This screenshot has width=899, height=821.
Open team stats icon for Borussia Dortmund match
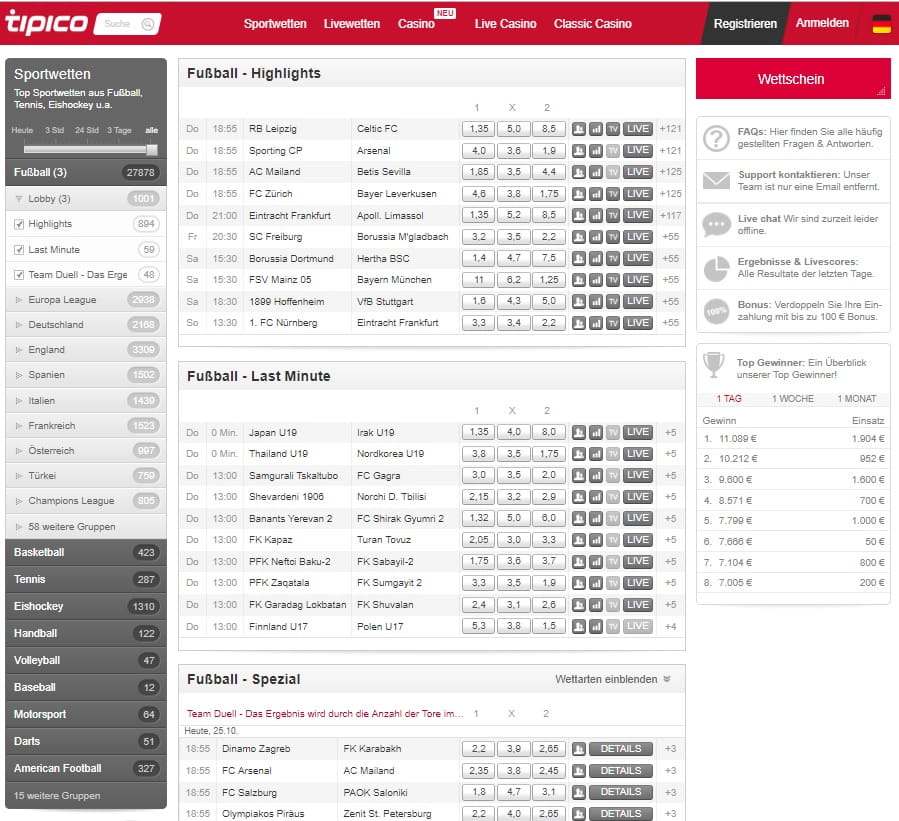[579, 259]
